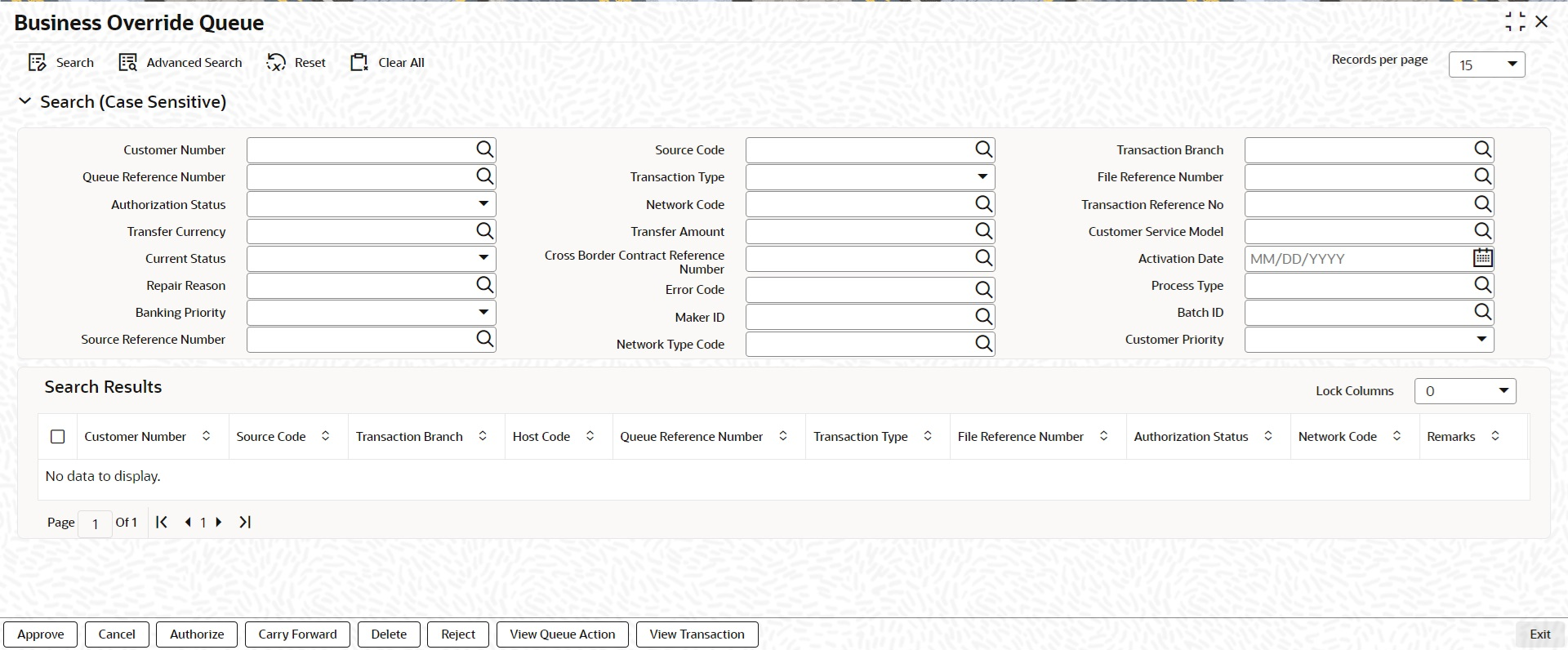Open Customer Priority dropdown
1568x650 pixels.
click(x=1482, y=339)
